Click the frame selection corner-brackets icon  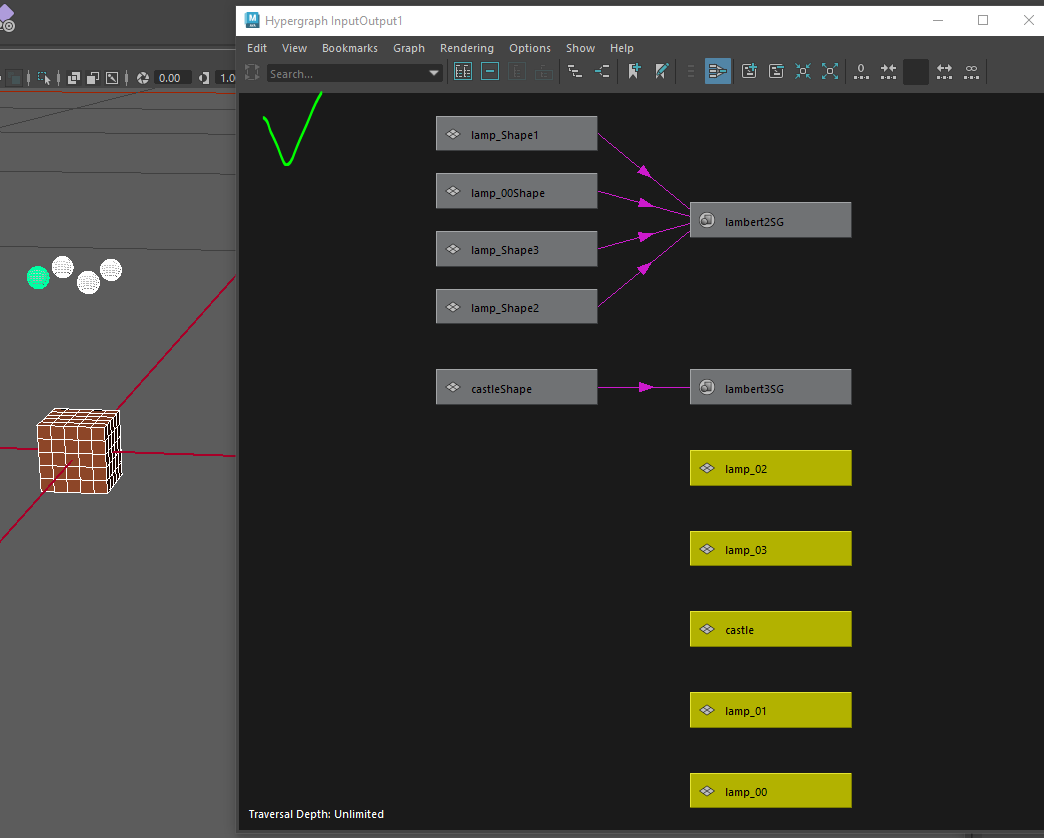829,72
